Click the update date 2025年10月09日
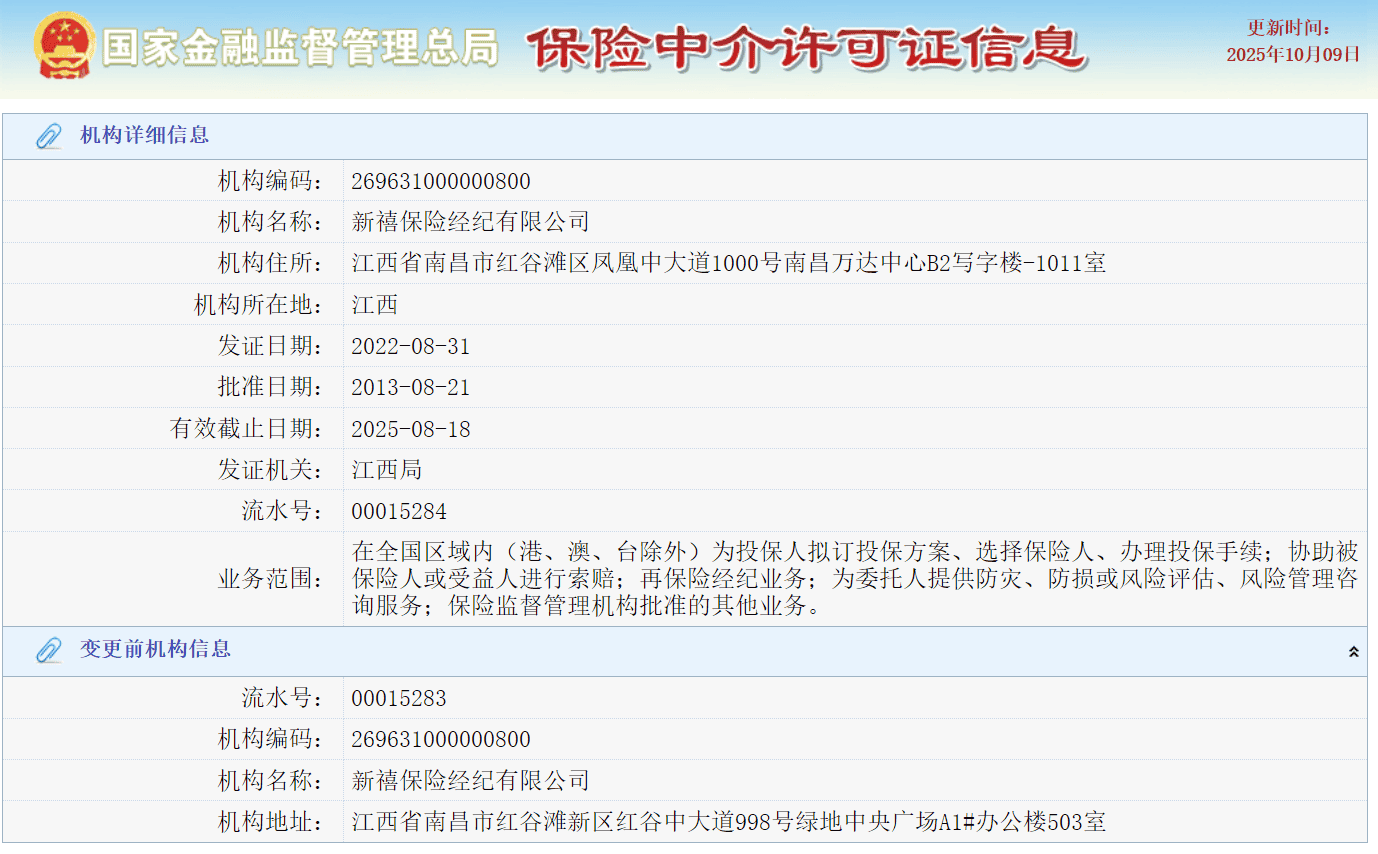Viewport: 1378px width, 854px height. pyautogui.click(x=1293, y=55)
